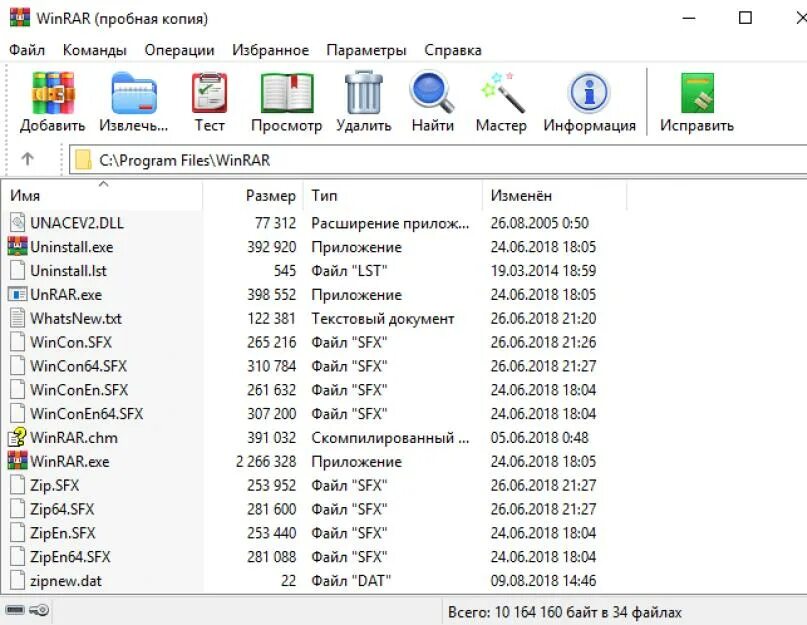Select the WinRAR.exe application icon
The image size is (807, 625).
[17, 461]
